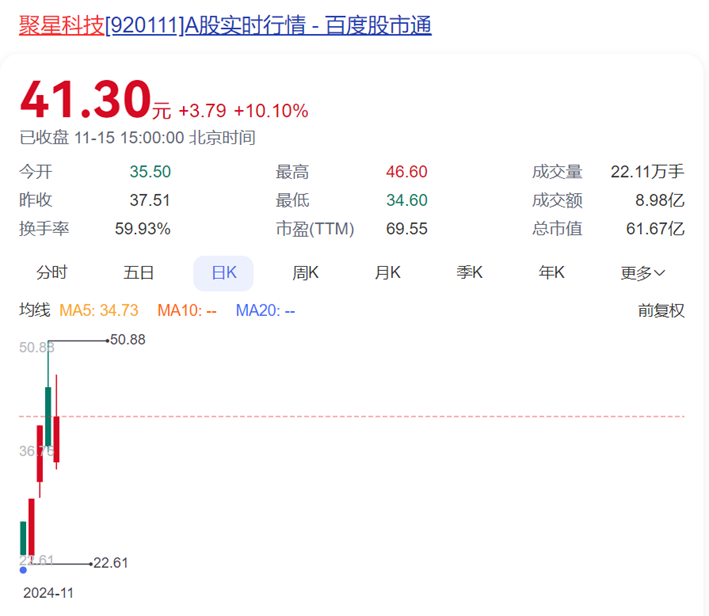Click the 最低 value 34.60
The image size is (709, 616).
[x=406, y=200]
